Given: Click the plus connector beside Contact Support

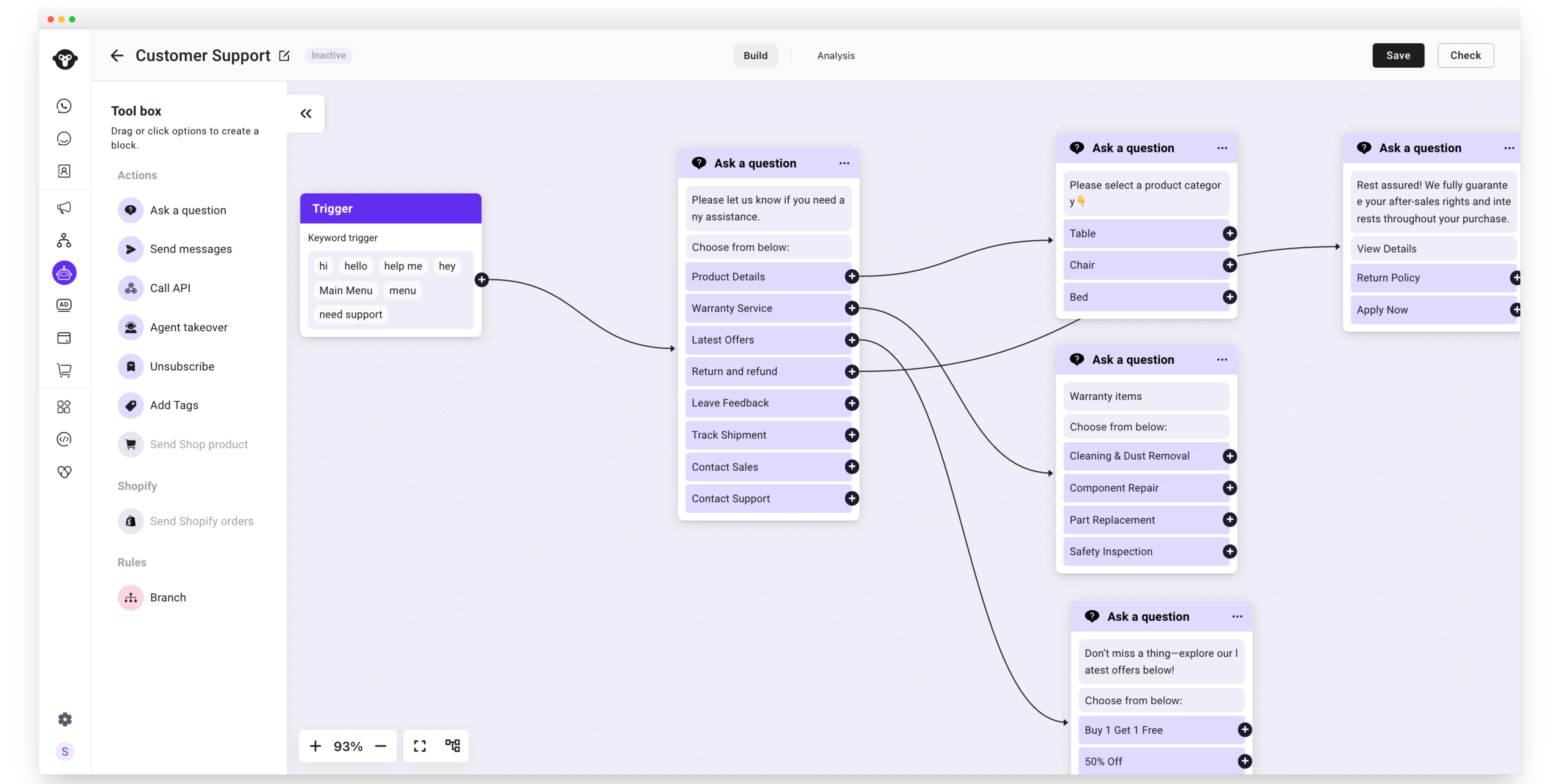Looking at the screenshot, I should 852,499.
